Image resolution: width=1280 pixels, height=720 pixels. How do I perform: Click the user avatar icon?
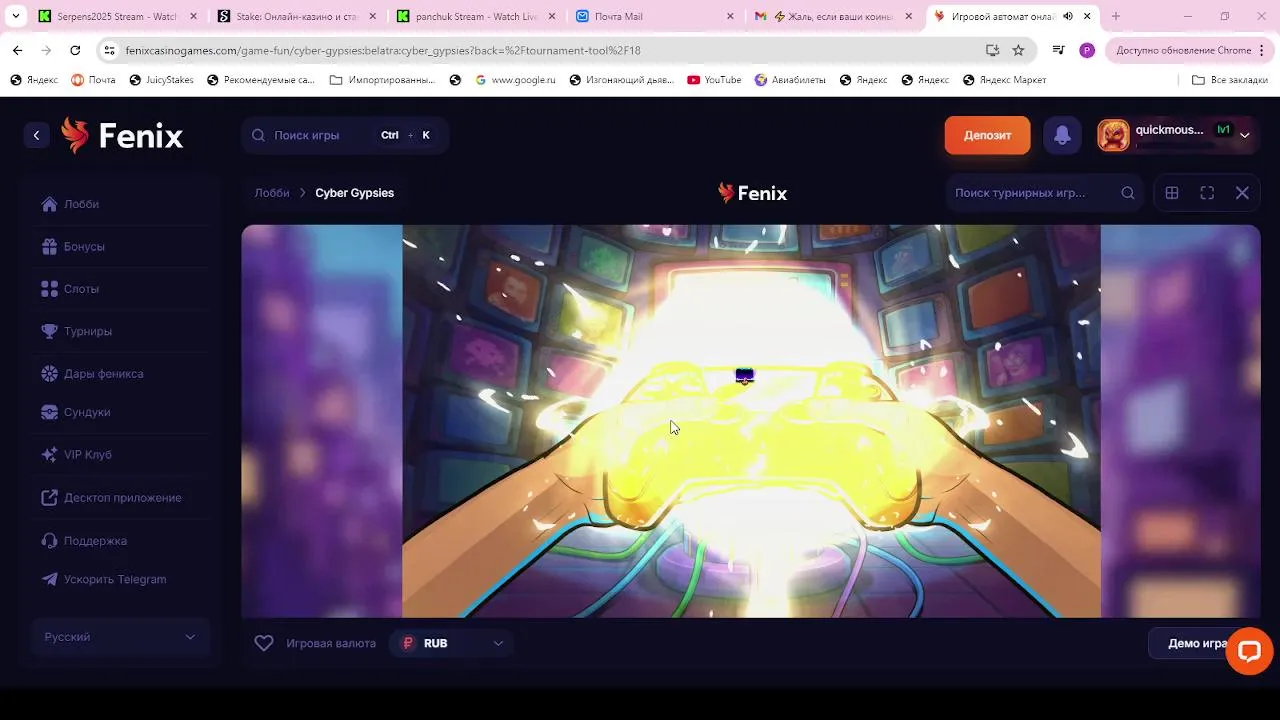(x=1113, y=135)
